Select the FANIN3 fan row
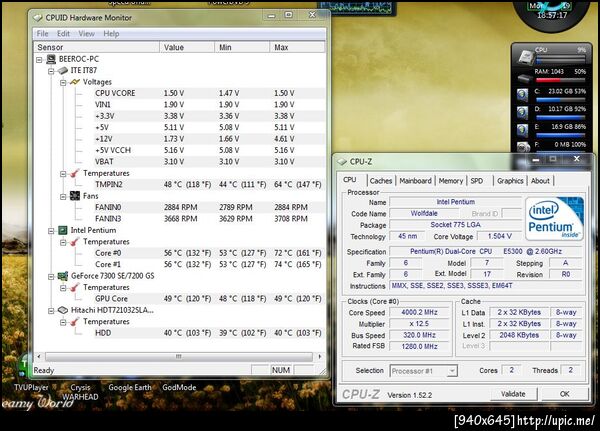The width and height of the screenshot is (600, 431). click(x=210, y=219)
